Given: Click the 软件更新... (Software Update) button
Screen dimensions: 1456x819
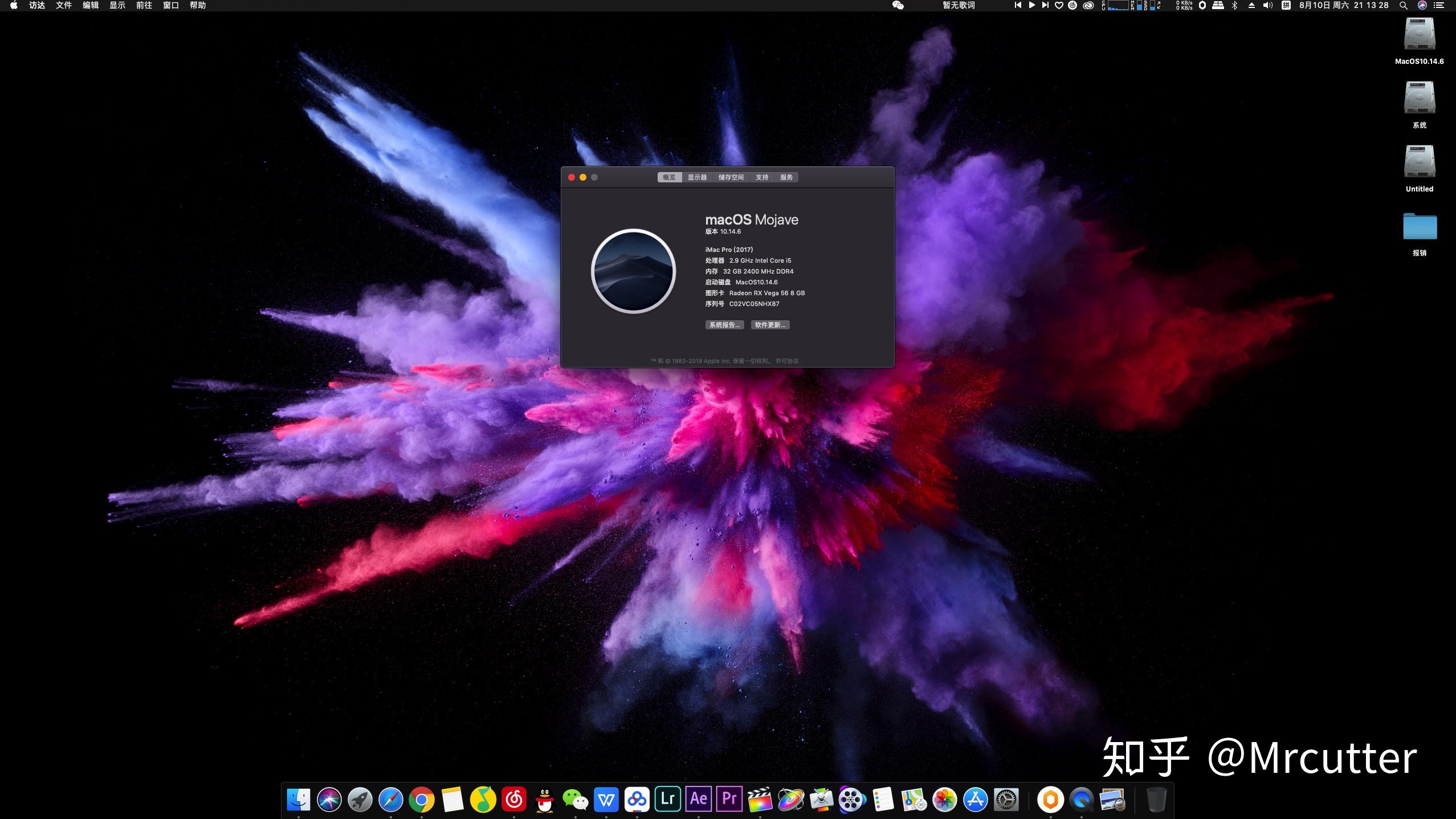Looking at the screenshot, I should pos(770,325).
